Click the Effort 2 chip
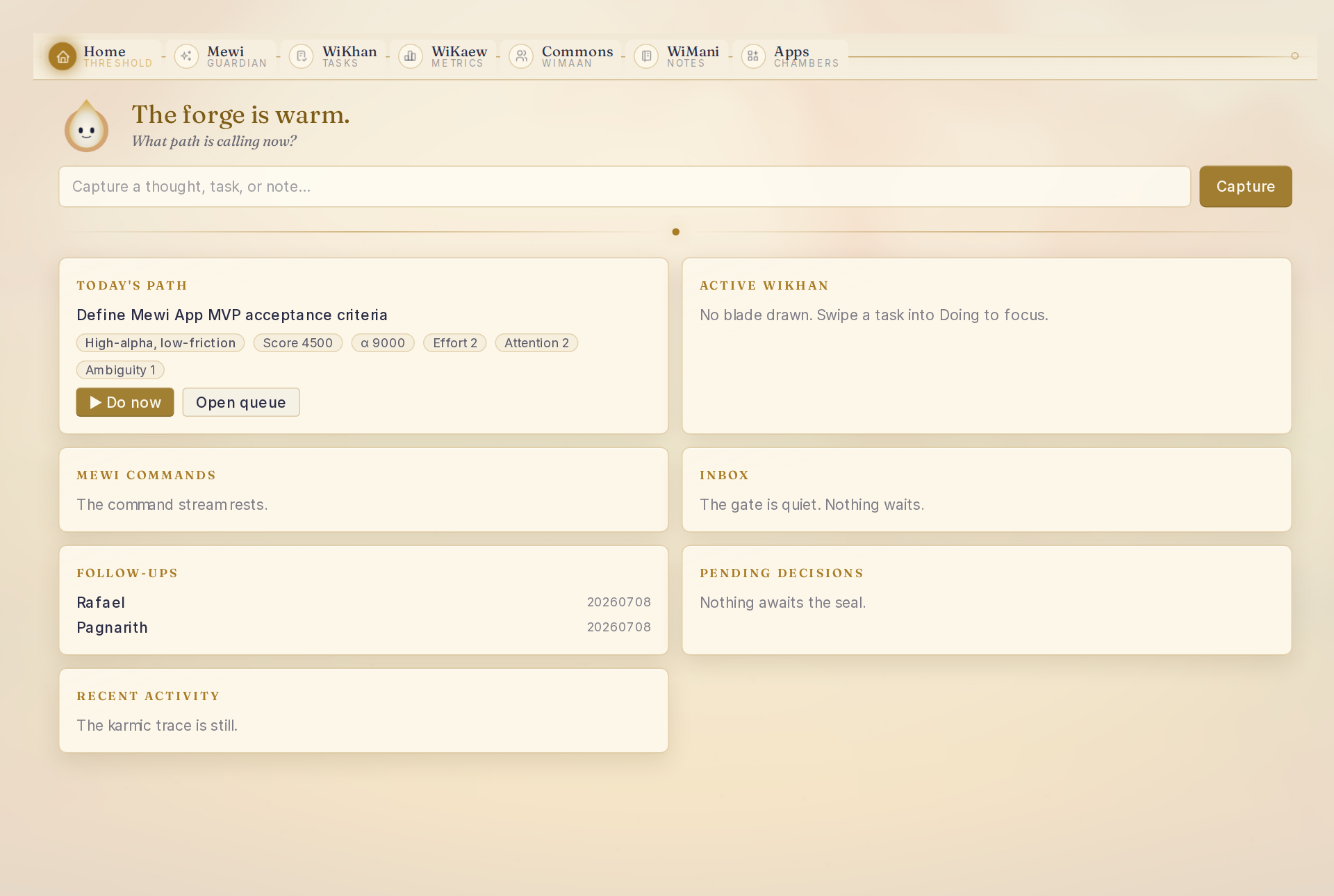 point(455,343)
